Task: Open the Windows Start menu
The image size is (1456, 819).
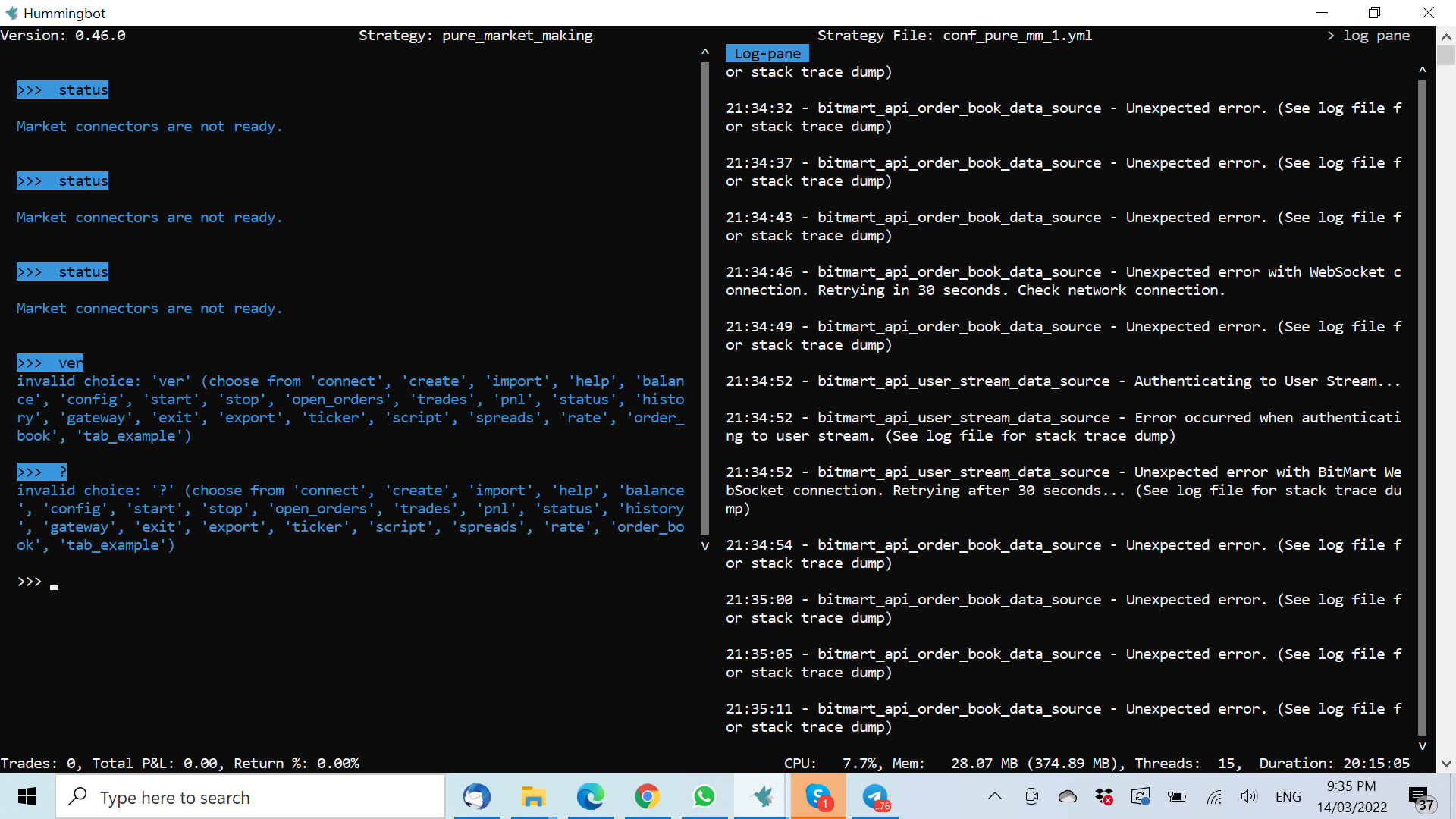Action: pos(27,797)
